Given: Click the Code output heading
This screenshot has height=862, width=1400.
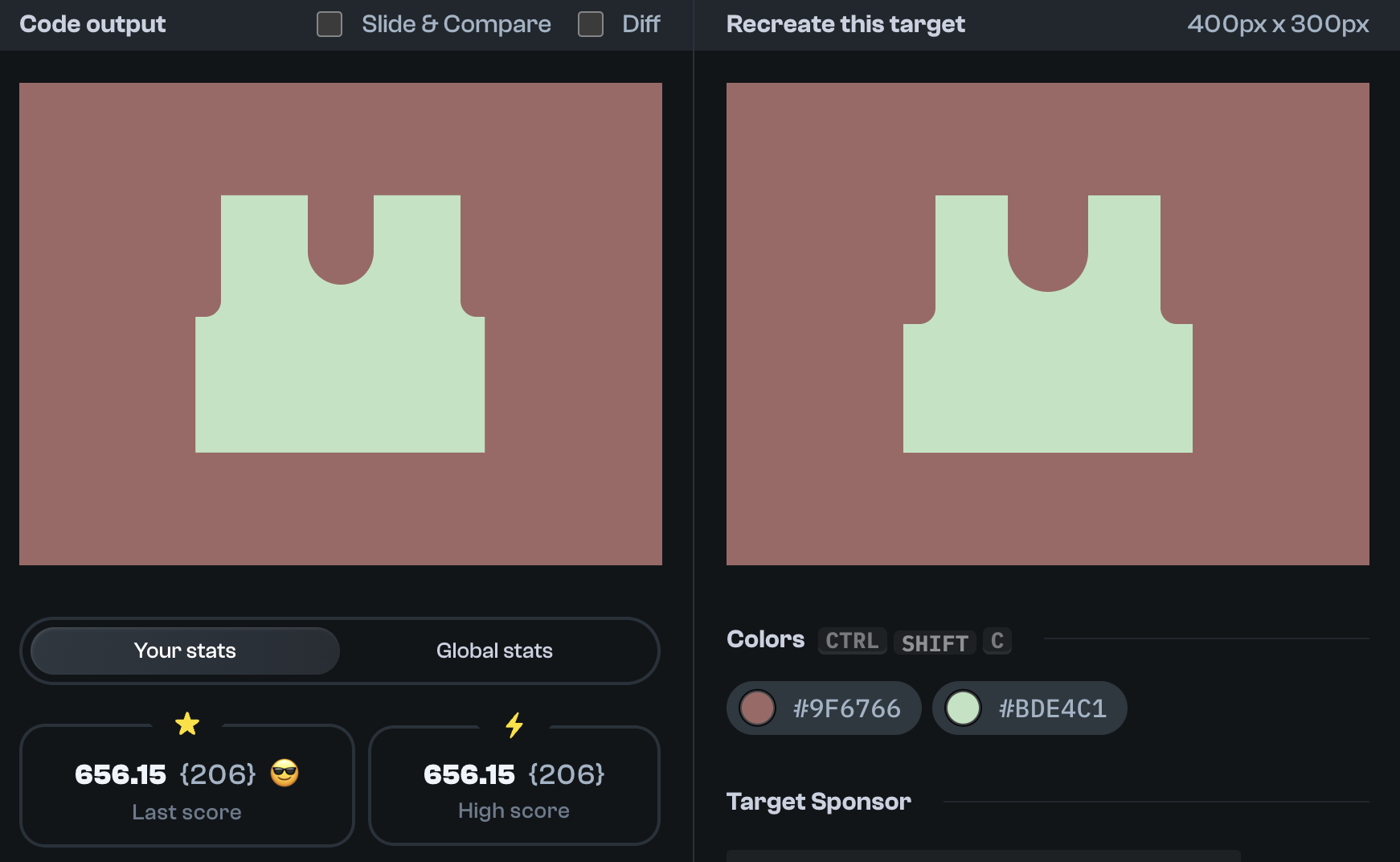Looking at the screenshot, I should [x=92, y=24].
